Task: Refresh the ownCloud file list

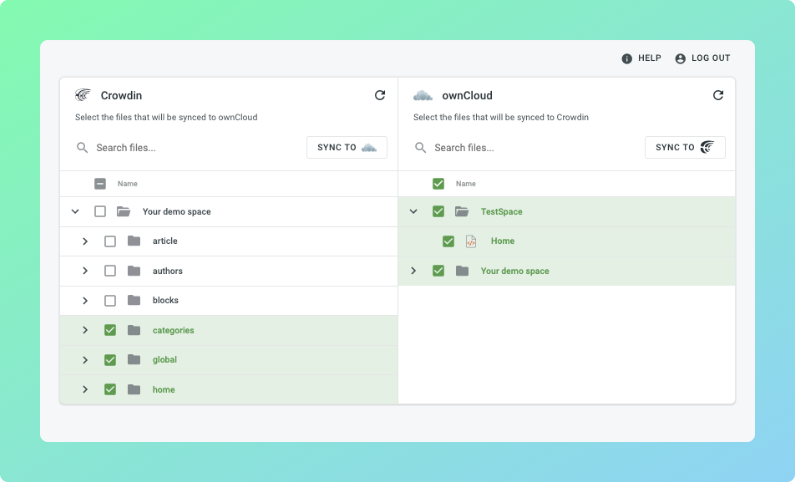Action: 718,95
